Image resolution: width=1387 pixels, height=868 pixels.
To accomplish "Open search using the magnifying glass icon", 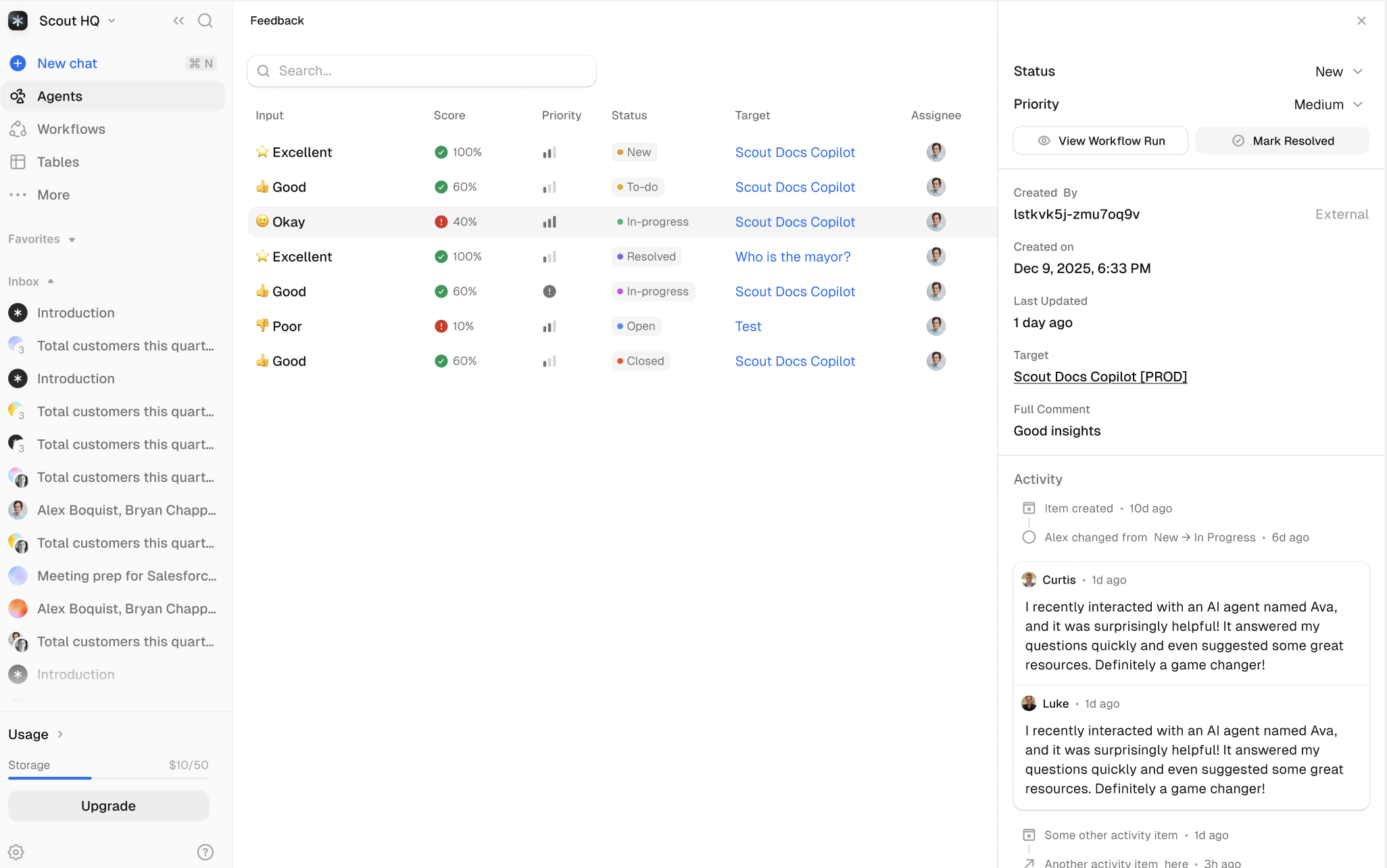I will click(205, 20).
